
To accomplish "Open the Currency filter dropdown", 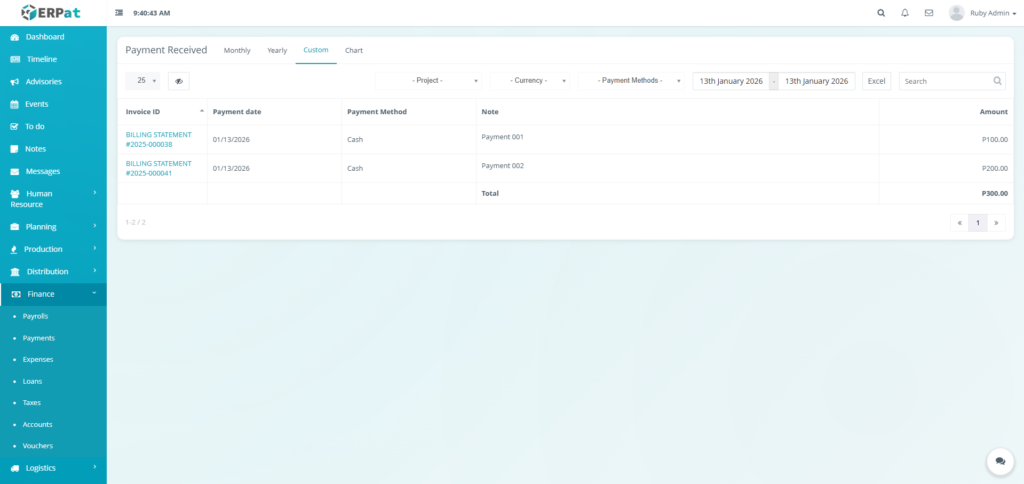I will click(530, 81).
